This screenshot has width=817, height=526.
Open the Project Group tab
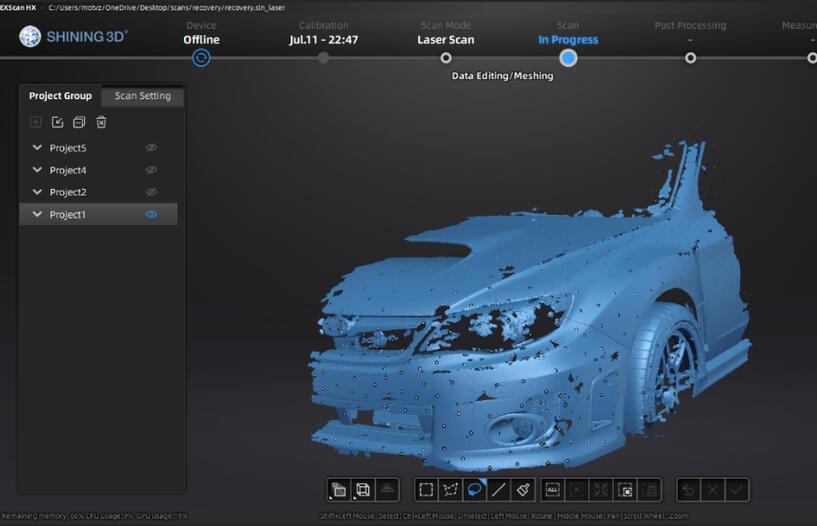[60, 96]
